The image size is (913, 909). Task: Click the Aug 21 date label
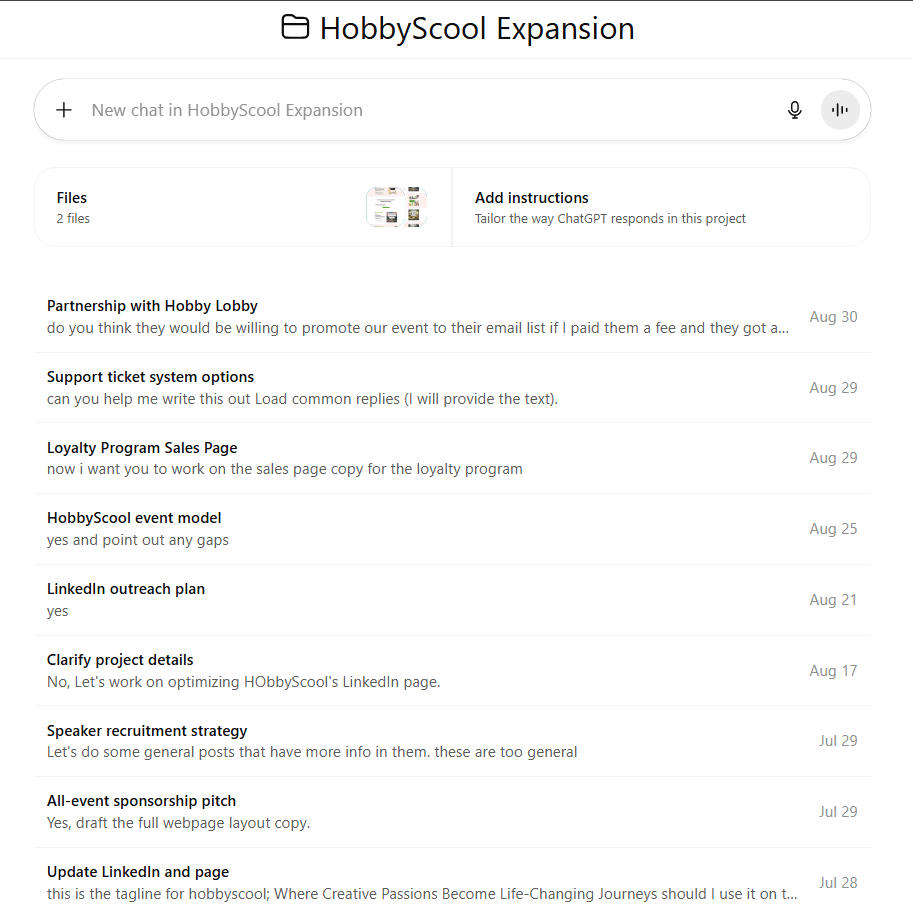click(x=833, y=600)
